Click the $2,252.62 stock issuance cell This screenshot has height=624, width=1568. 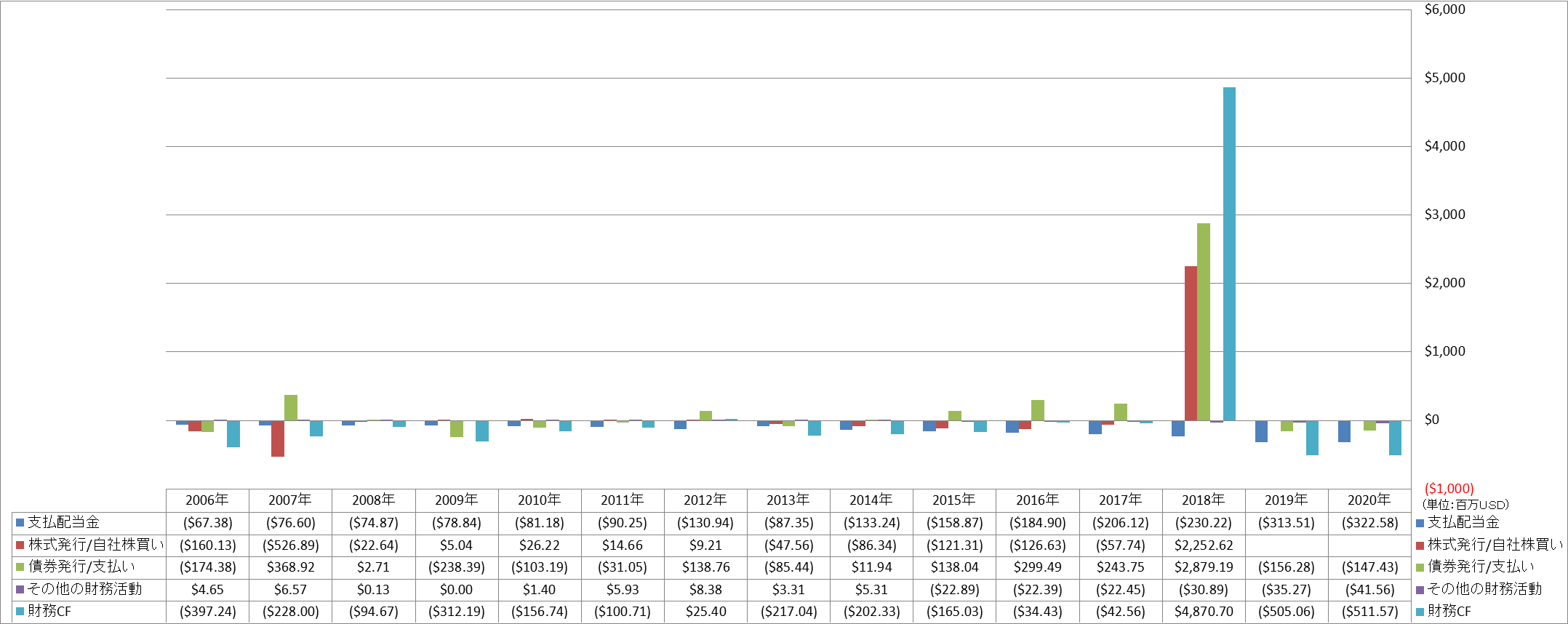1204,545
